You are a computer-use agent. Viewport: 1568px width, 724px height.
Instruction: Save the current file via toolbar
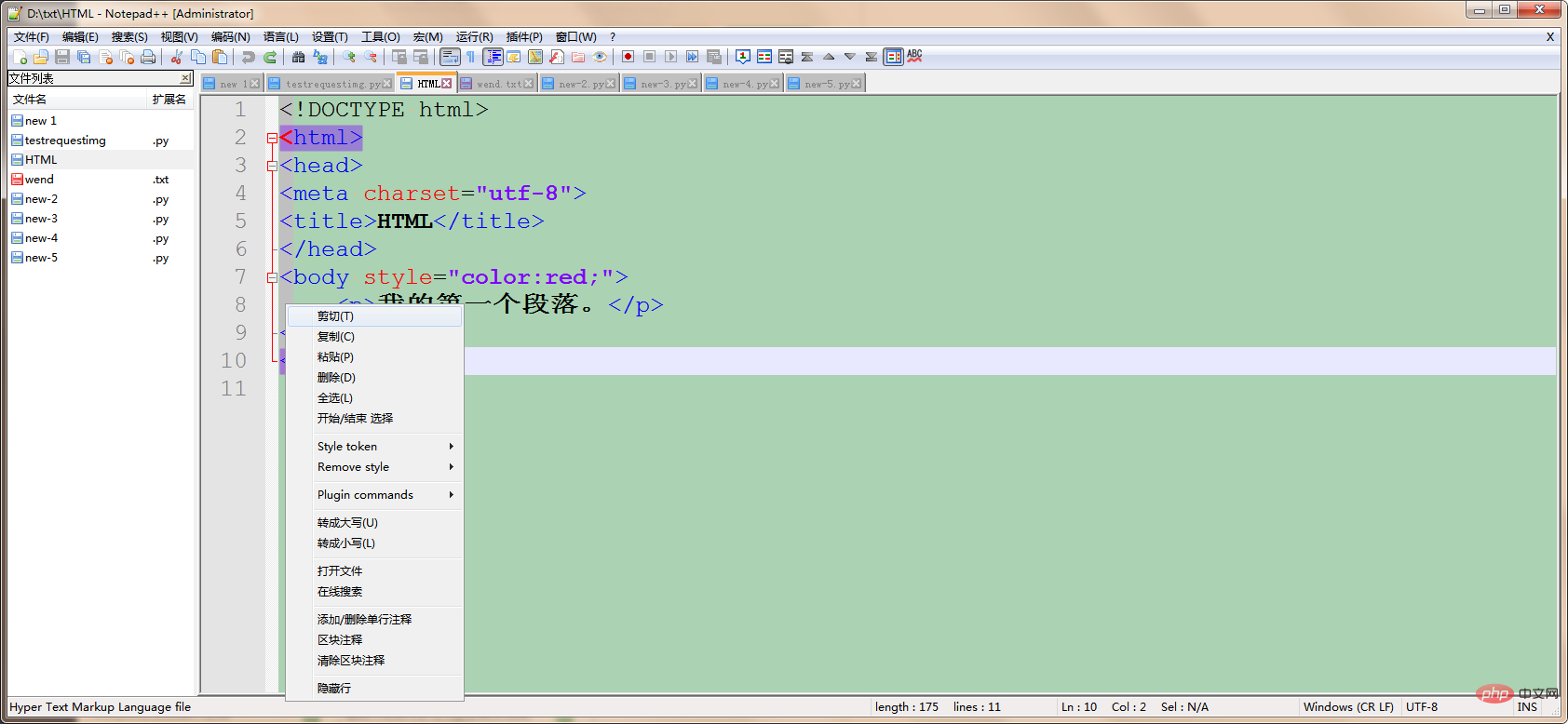coord(62,57)
